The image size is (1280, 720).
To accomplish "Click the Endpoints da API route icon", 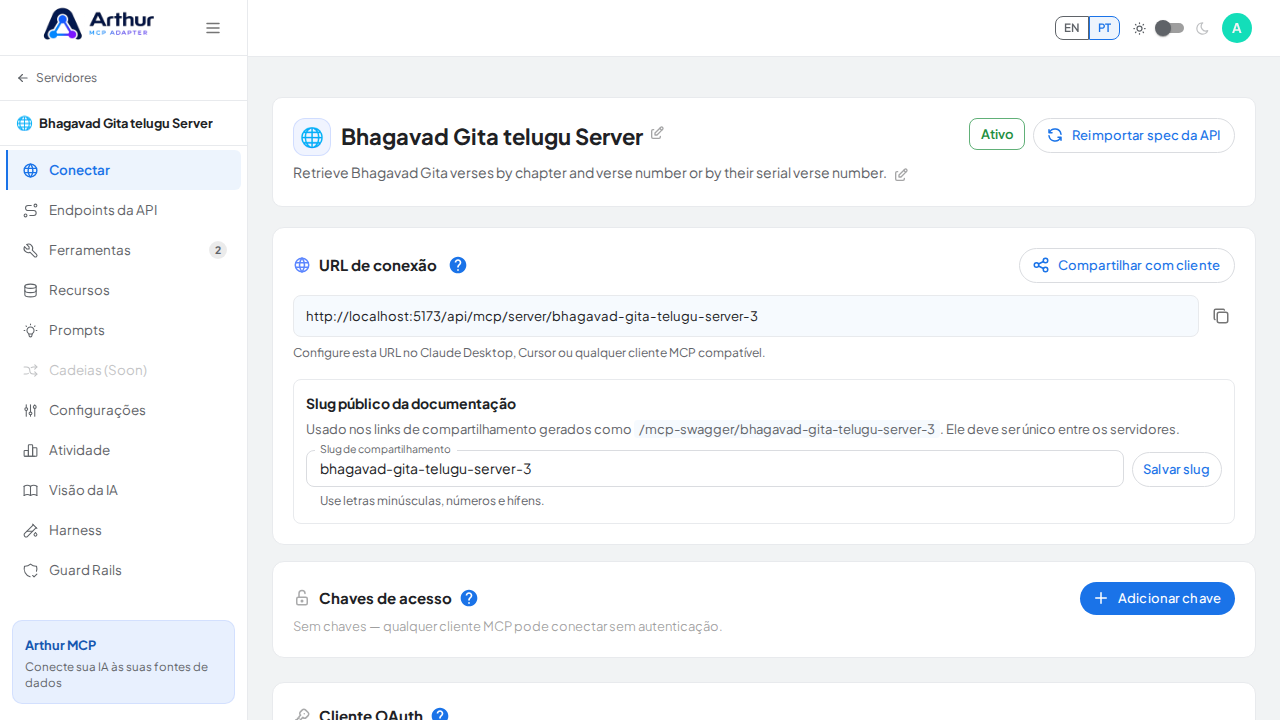I will click(x=31, y=210).
